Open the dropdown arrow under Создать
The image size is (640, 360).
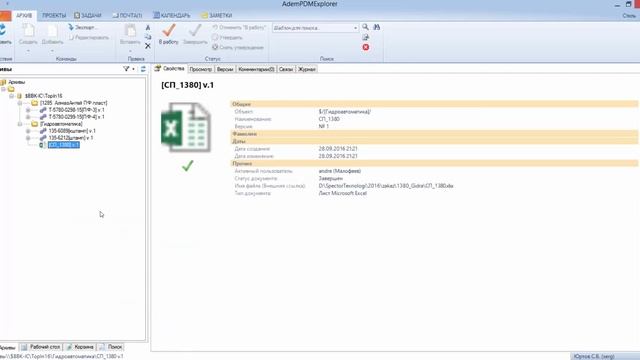point(28,51)
